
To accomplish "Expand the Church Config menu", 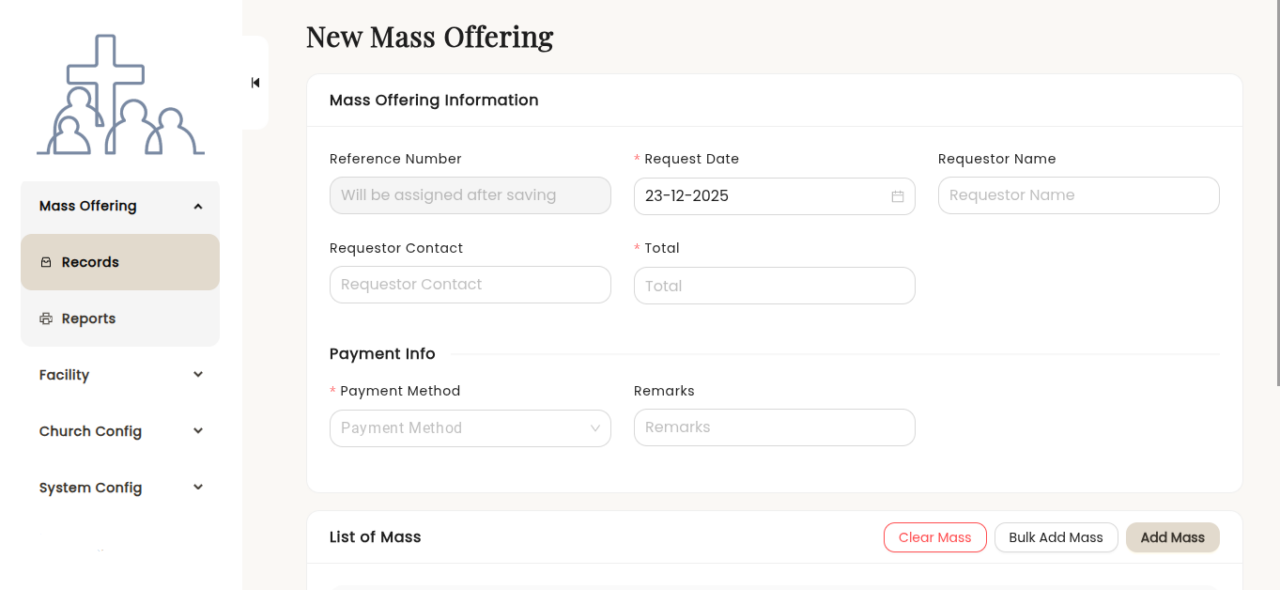I will pos(120,431).
